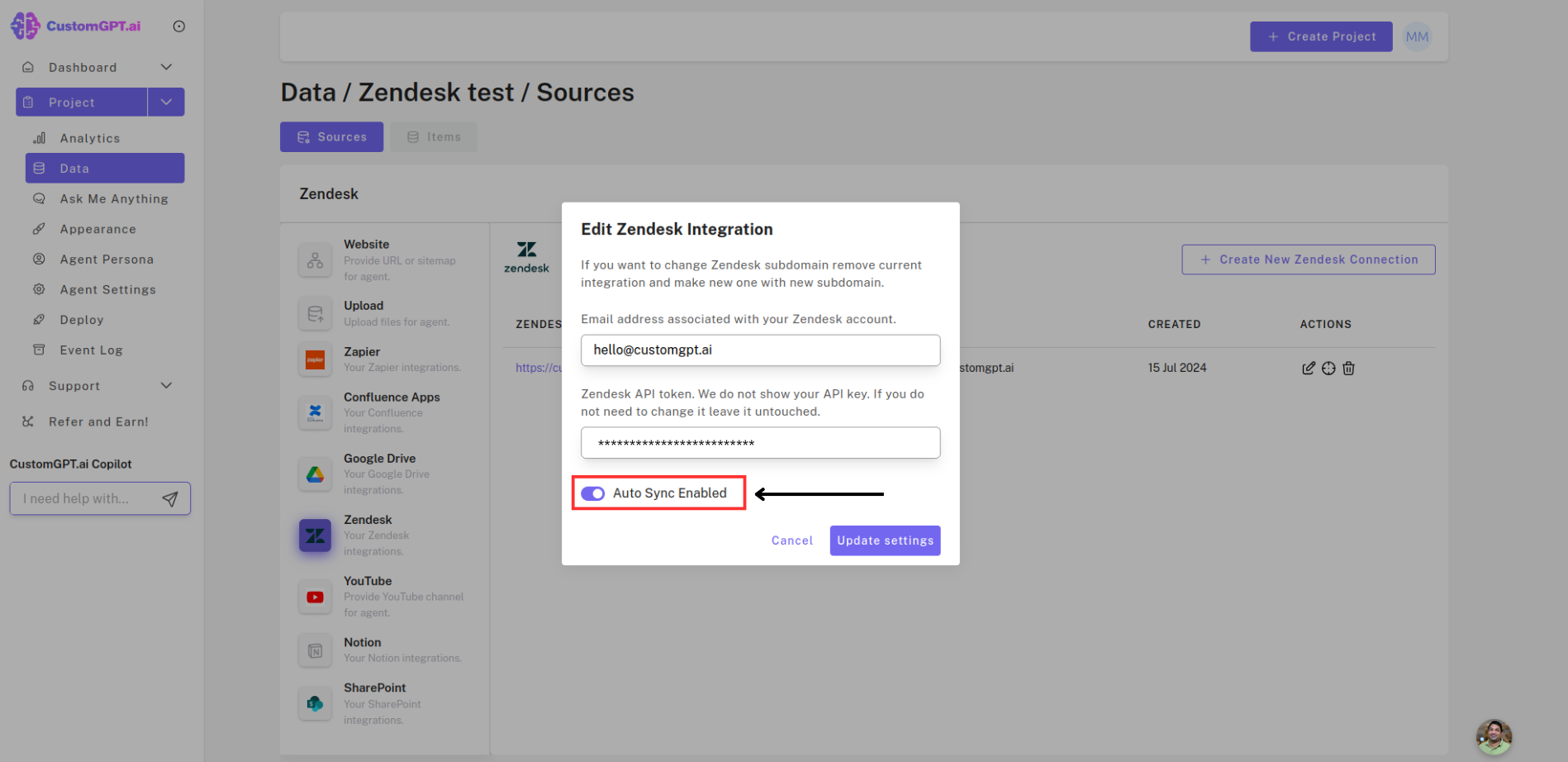Click the Update settings button
The height and width of the screenshot is (762, 1568).
click(885, 541)
